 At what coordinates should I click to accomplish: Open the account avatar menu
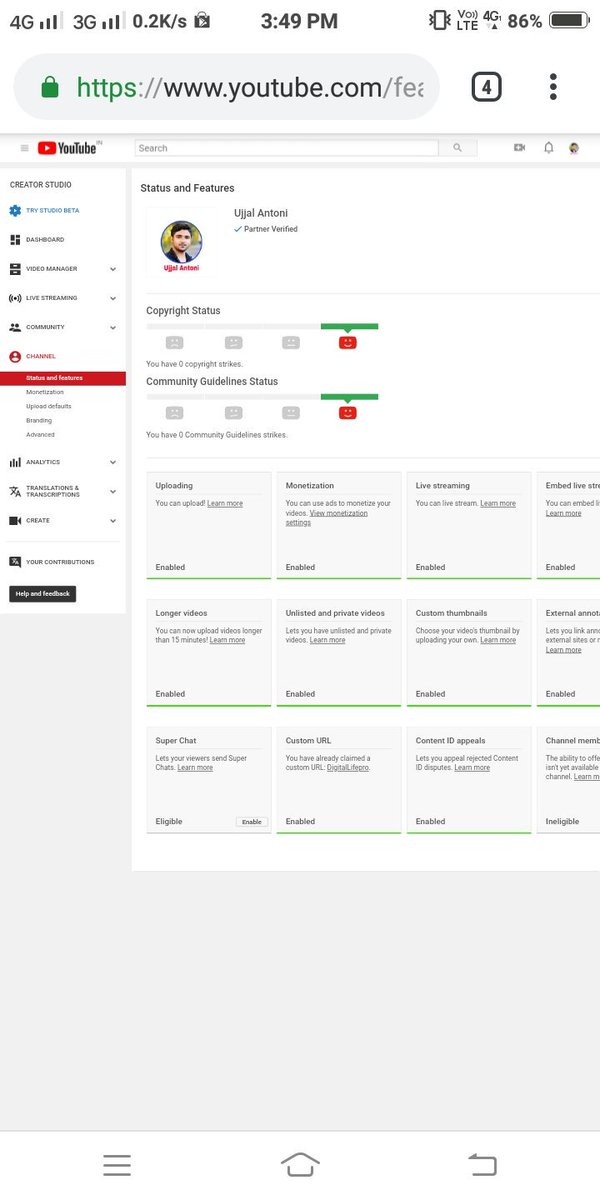tap(574, 148)
